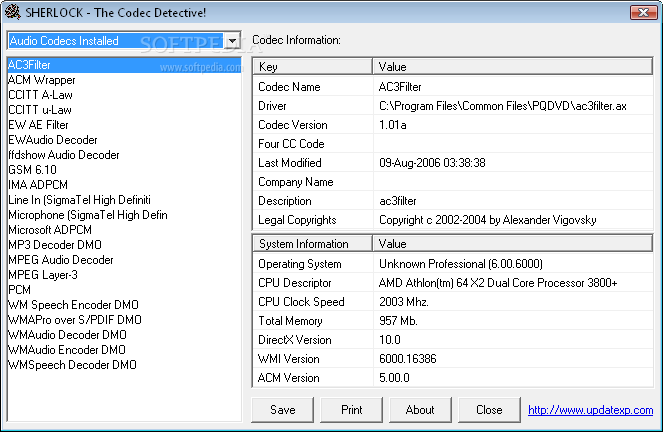The height and width of the screenshot is (432, 663).
Task: Click the System Information column header
Action: (x=312, y=244)
